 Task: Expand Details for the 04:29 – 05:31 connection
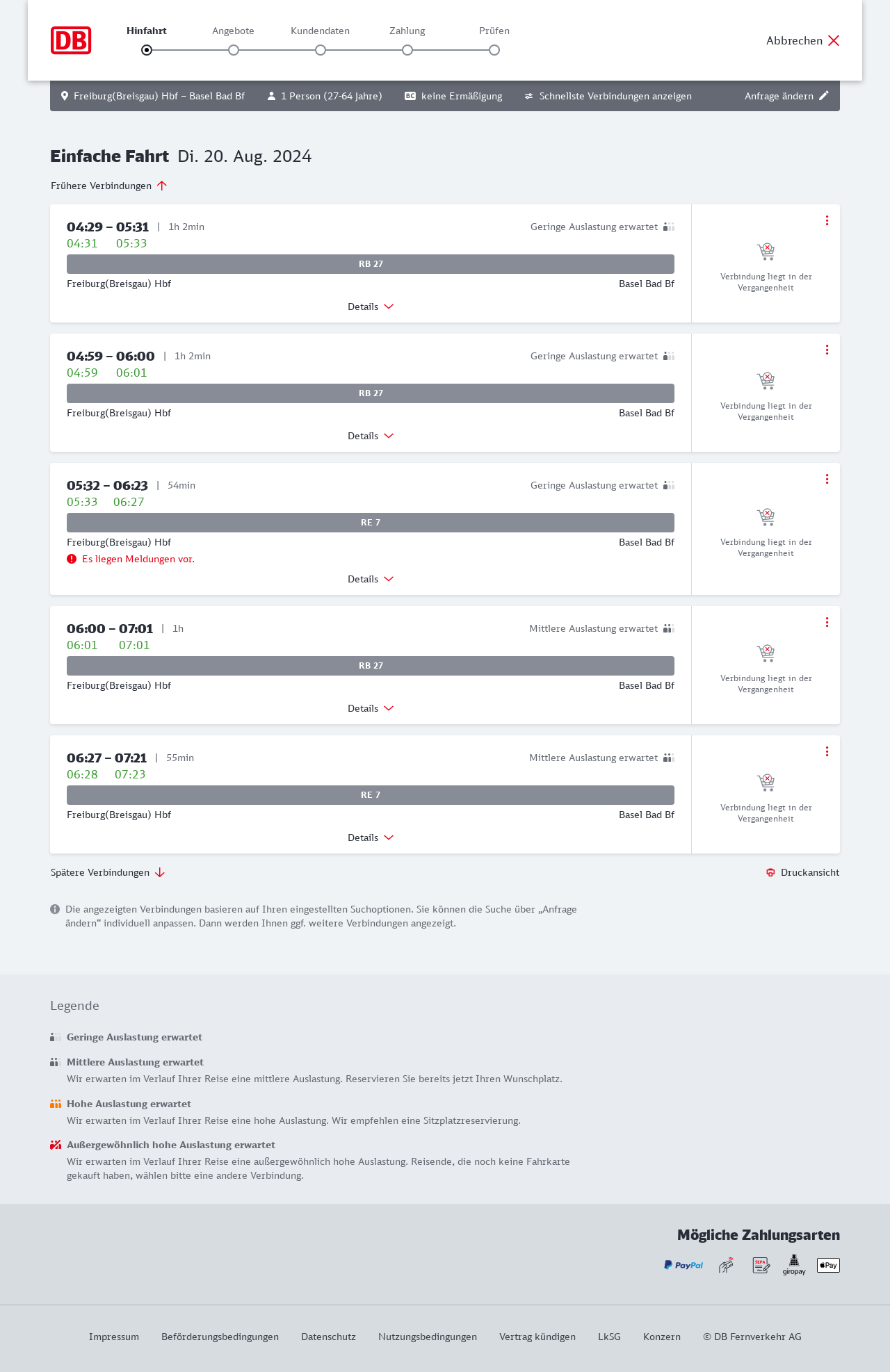coord(371,307)
